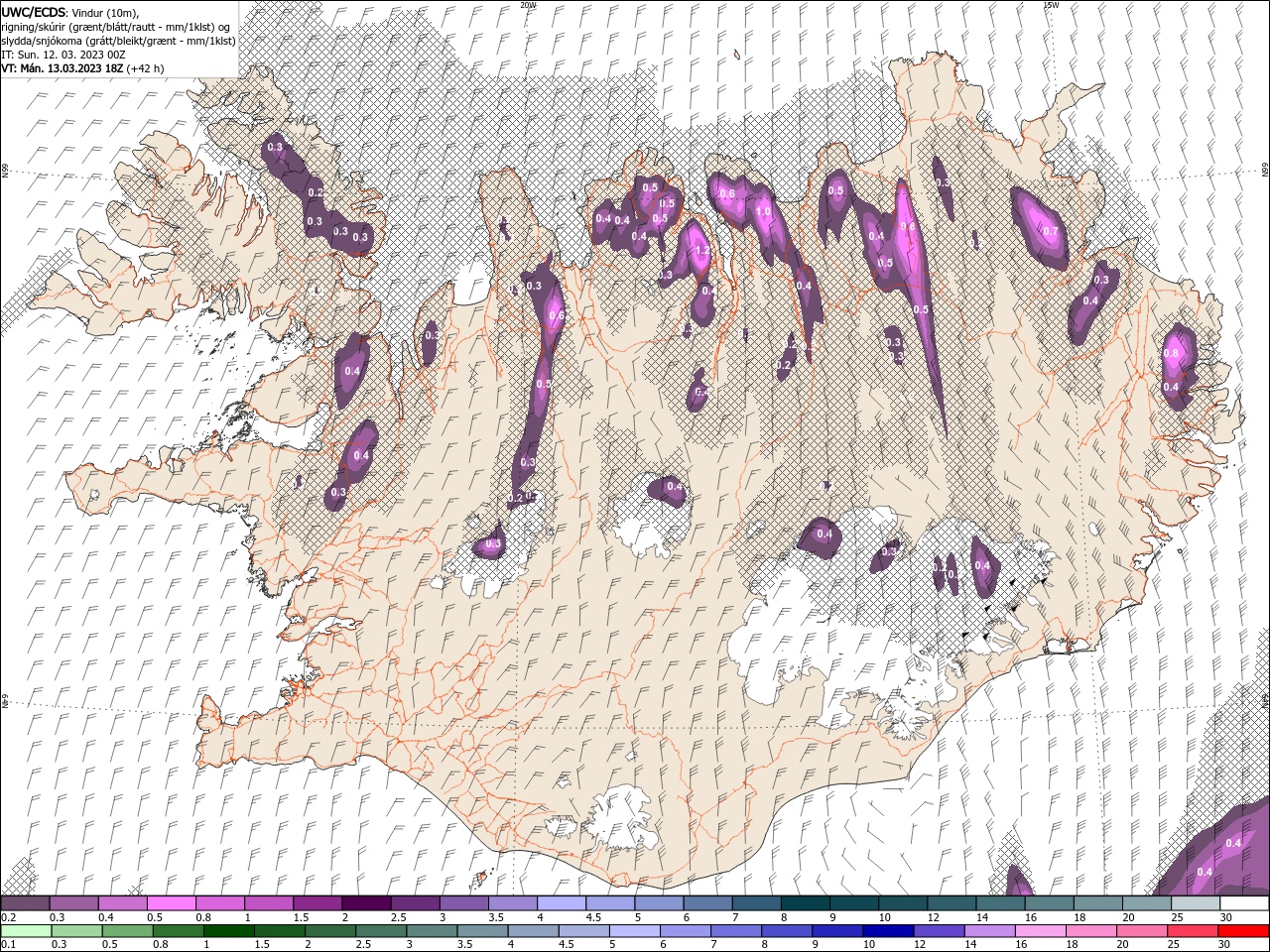
Task: Click the 15W longitude label at top
Action: tap(1051, 4)
